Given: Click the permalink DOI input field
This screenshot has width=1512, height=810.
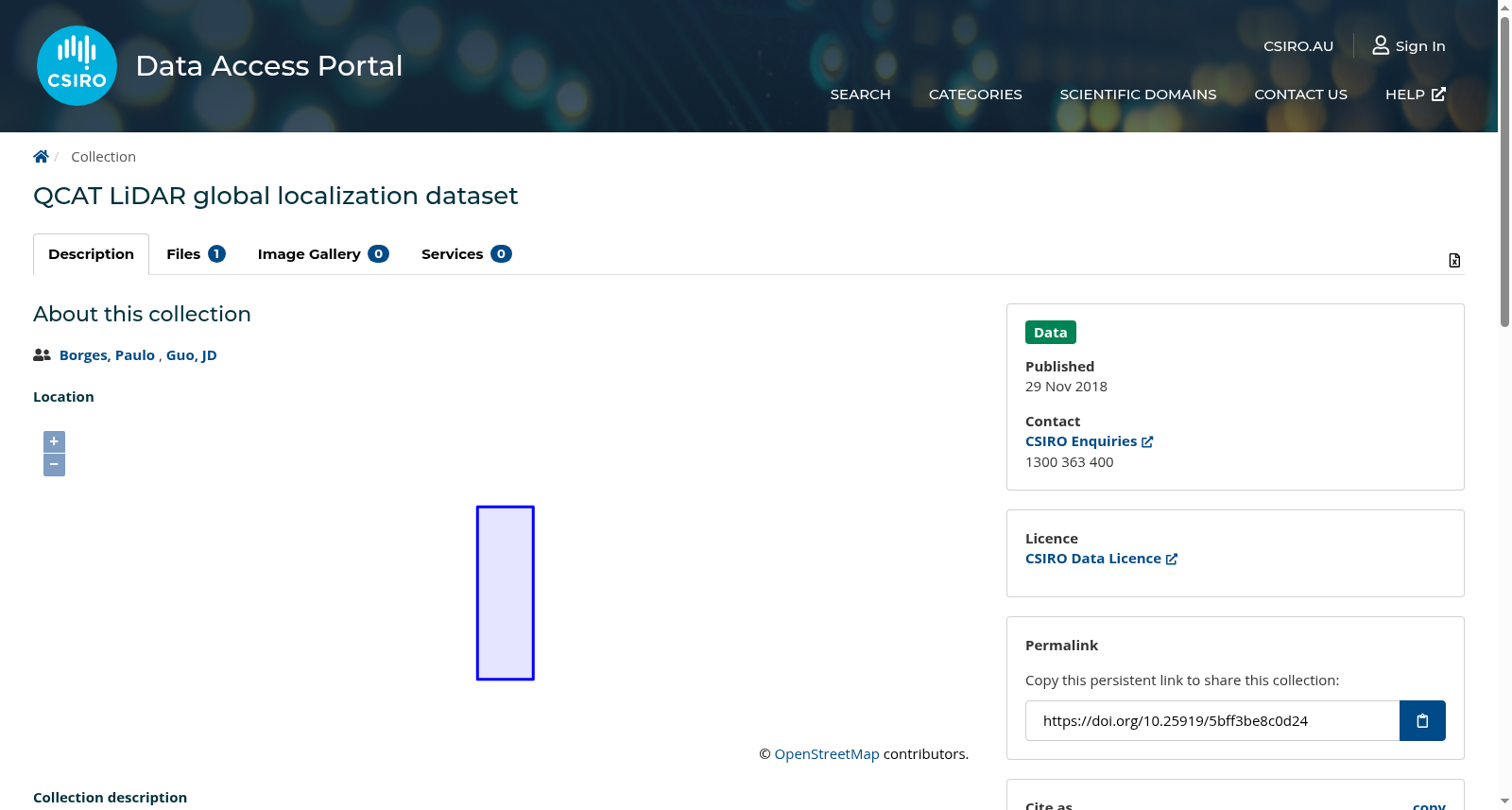Looking at the screenshot, I should click(x=1212, y=720).
